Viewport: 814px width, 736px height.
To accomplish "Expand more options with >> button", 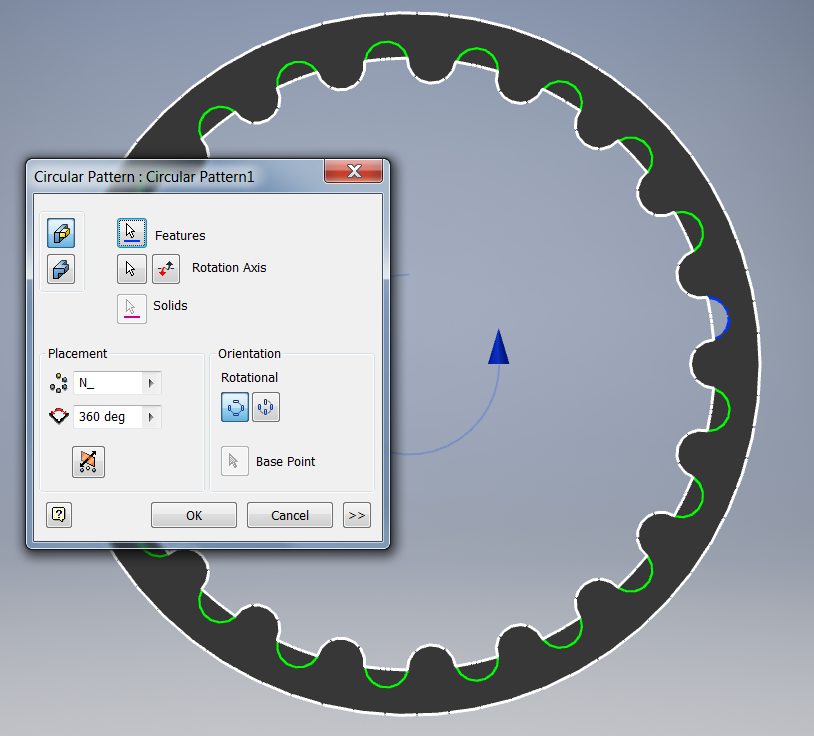I will pos(357,515).
